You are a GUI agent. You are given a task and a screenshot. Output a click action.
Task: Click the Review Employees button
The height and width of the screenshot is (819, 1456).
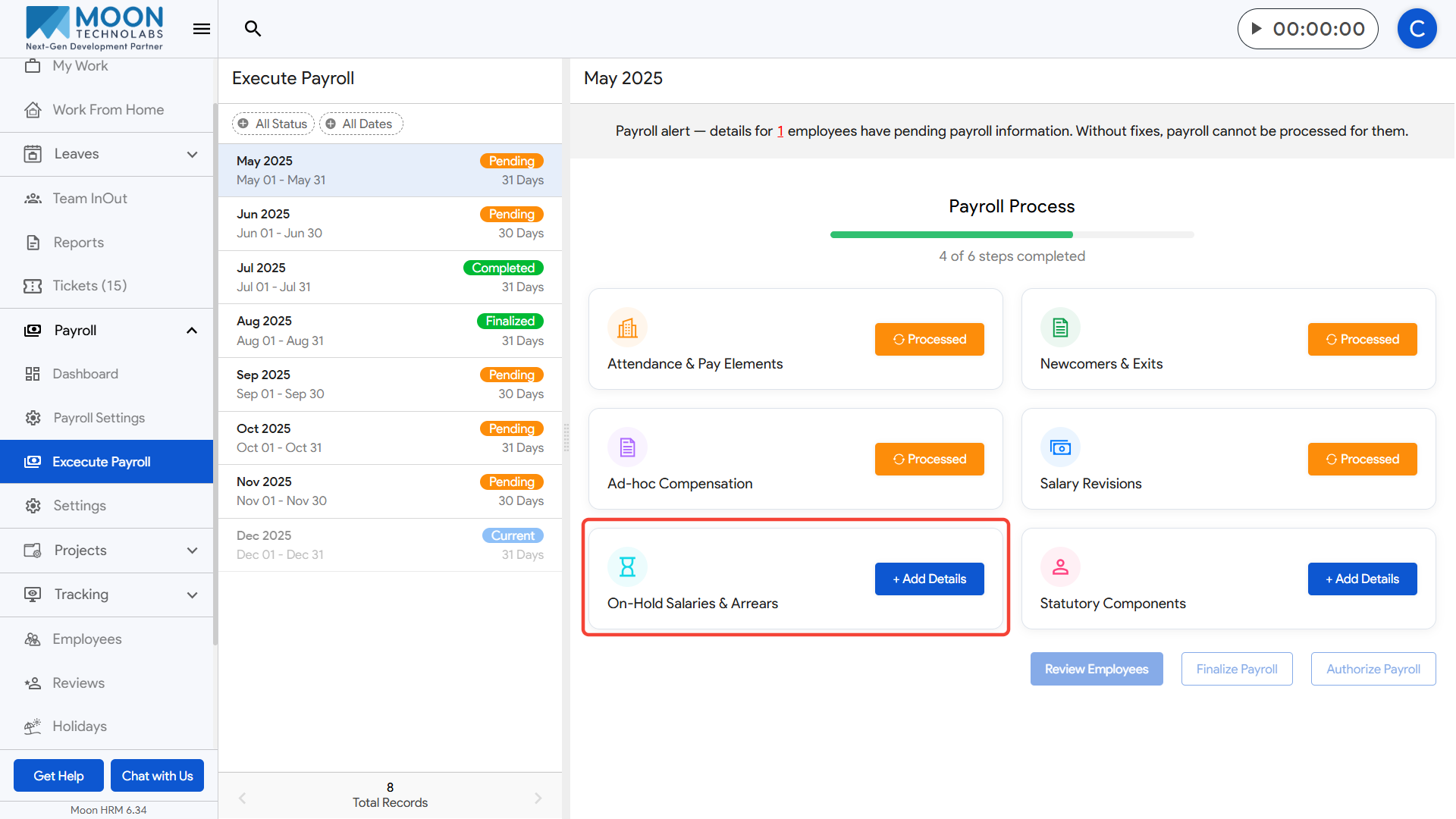(x=1096, y=669)
